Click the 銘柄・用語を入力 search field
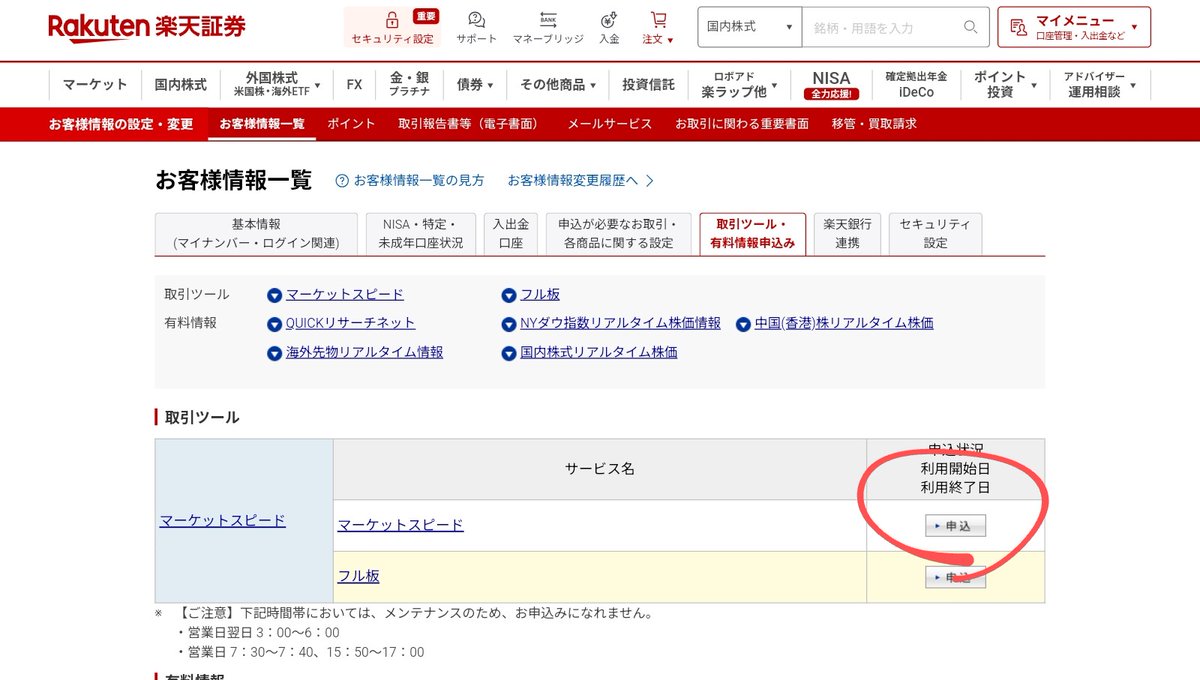Image resolution: width=1200 pixels, height=680 pixels. pyautogui.click(x=882, y=27)
